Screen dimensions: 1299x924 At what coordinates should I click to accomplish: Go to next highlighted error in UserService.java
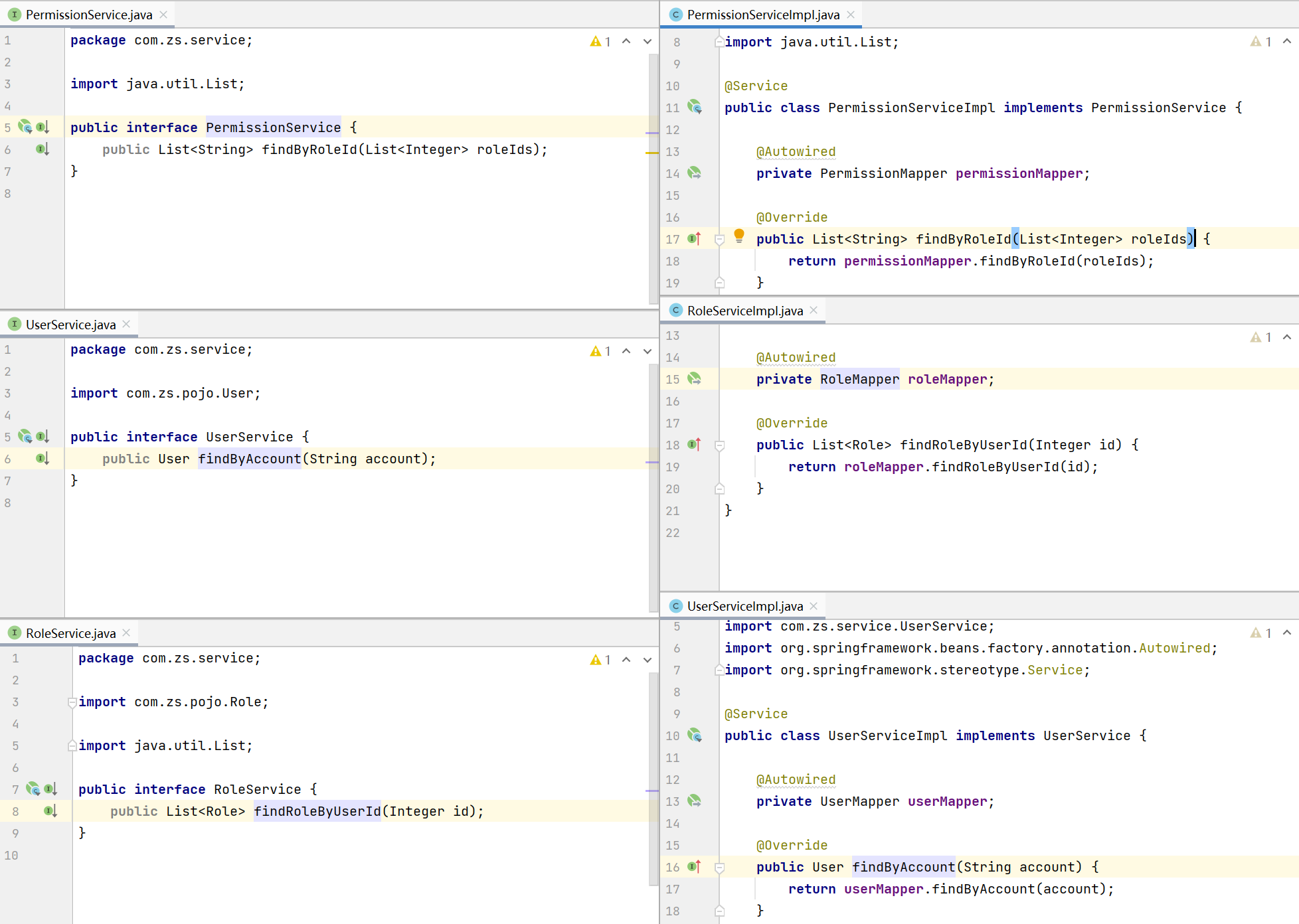pos(648,351)
